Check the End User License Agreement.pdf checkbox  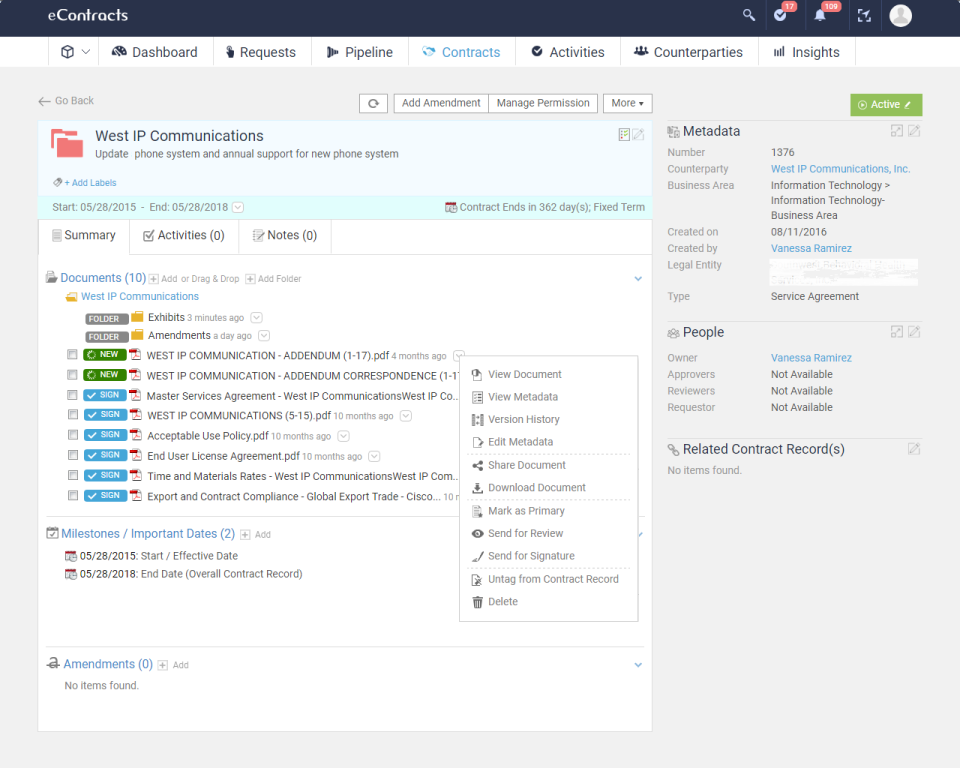72,454
